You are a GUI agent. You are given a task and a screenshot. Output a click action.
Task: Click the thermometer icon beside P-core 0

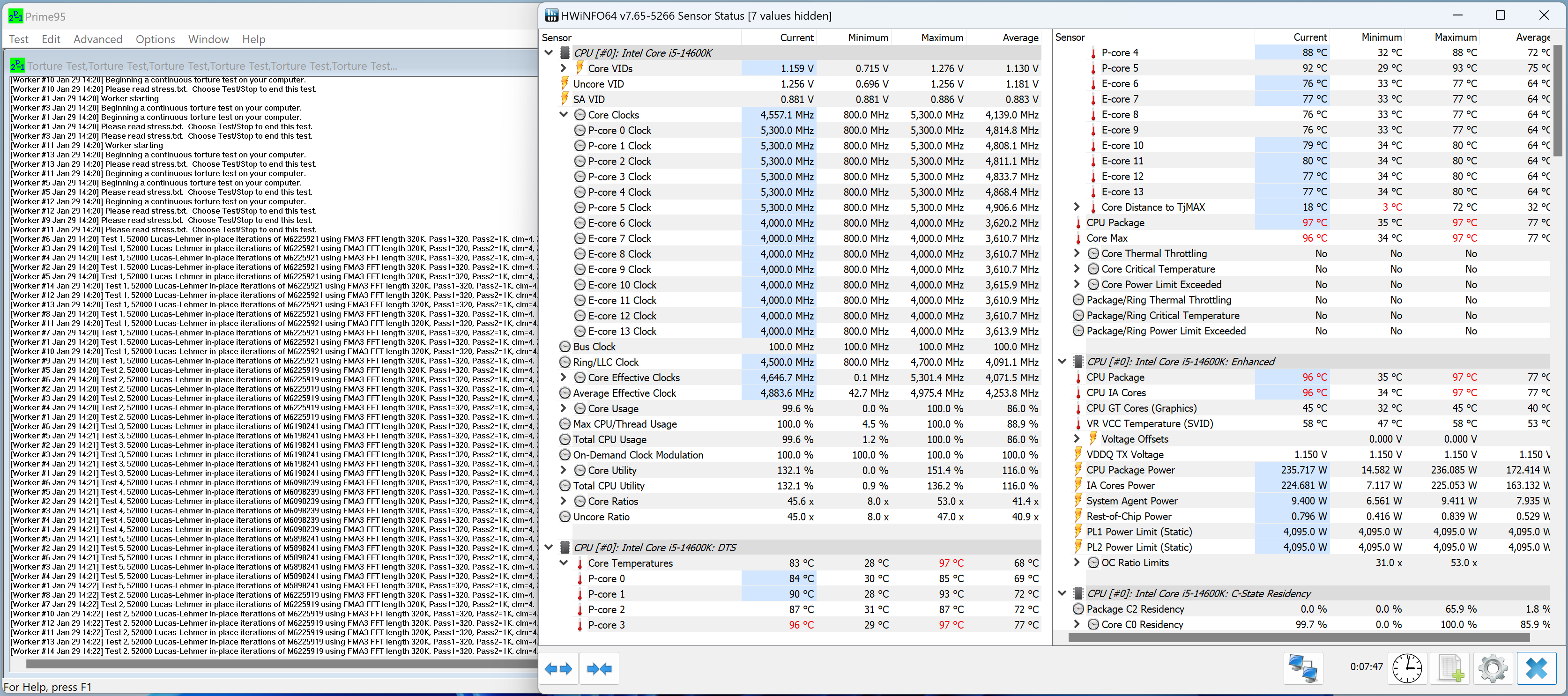pos(580,579)
